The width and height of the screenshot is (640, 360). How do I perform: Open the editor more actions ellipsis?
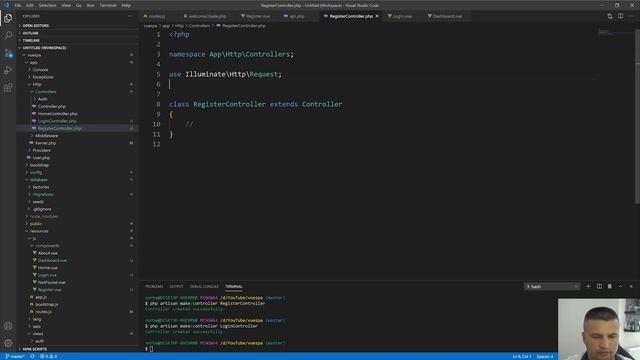click(631, 16)
